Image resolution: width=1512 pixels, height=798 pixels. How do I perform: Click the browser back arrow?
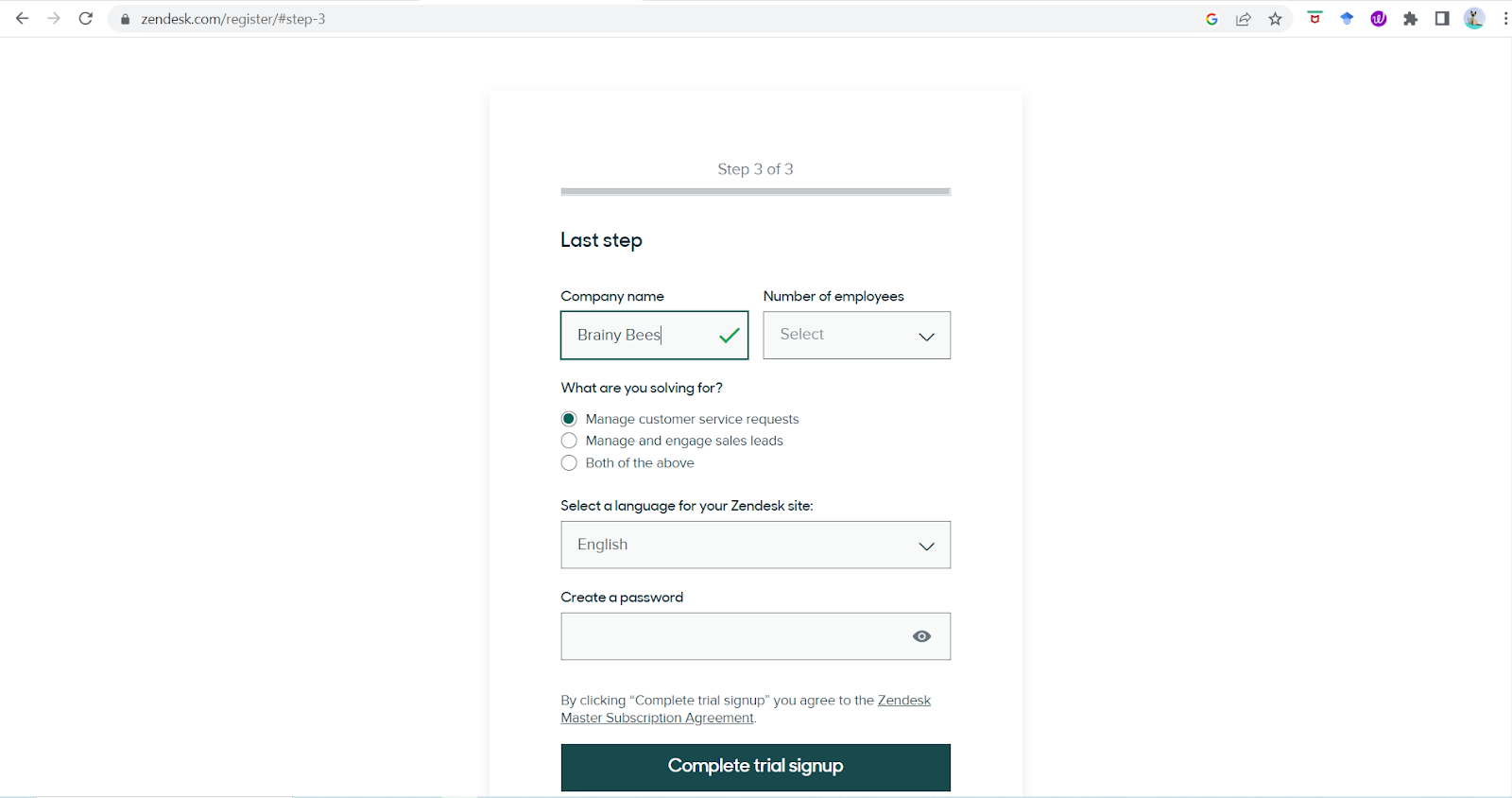tap(23, 19)
